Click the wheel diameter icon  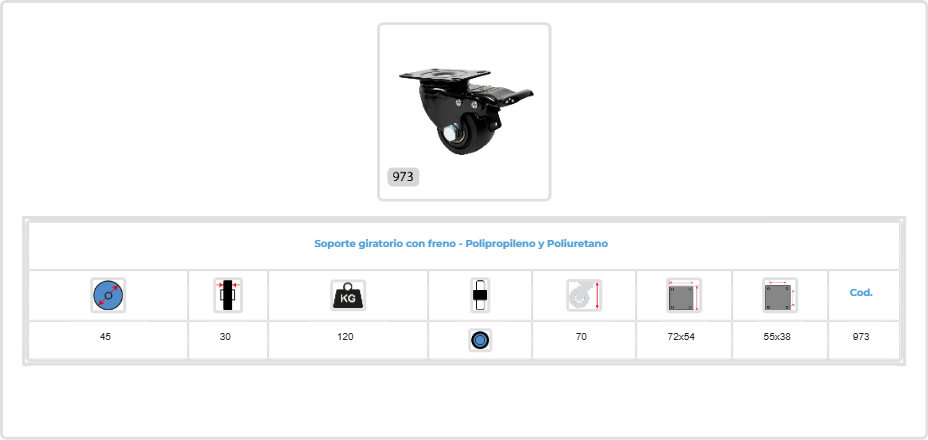point(108,295)
